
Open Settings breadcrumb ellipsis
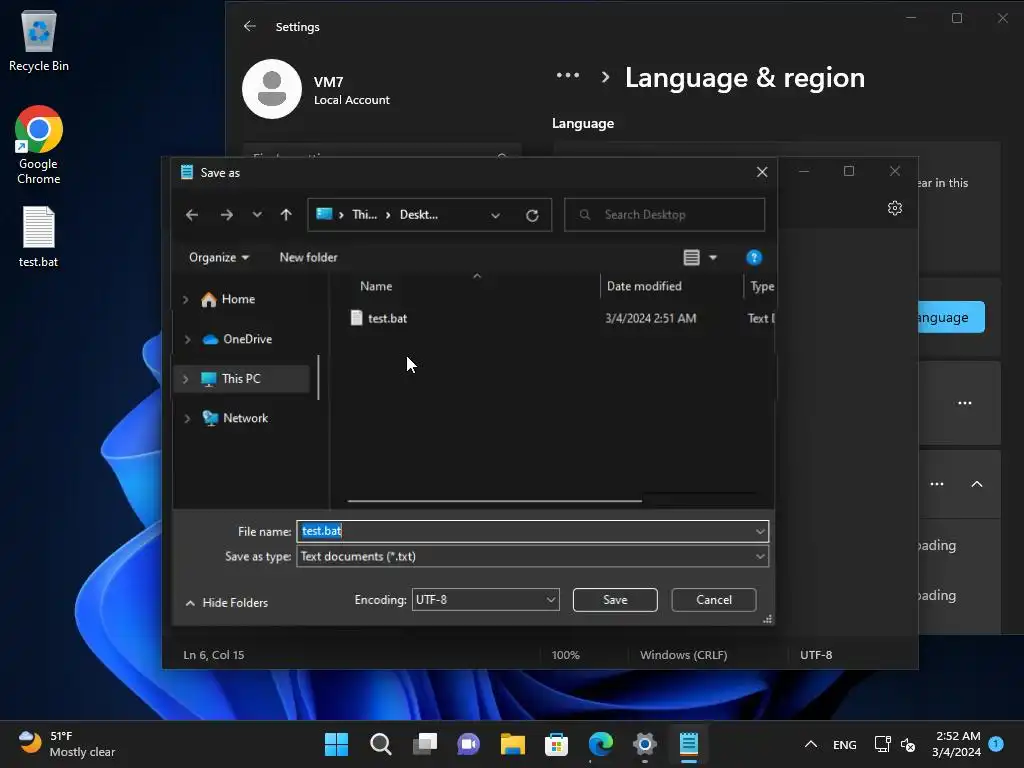click(x=568, y=76)
